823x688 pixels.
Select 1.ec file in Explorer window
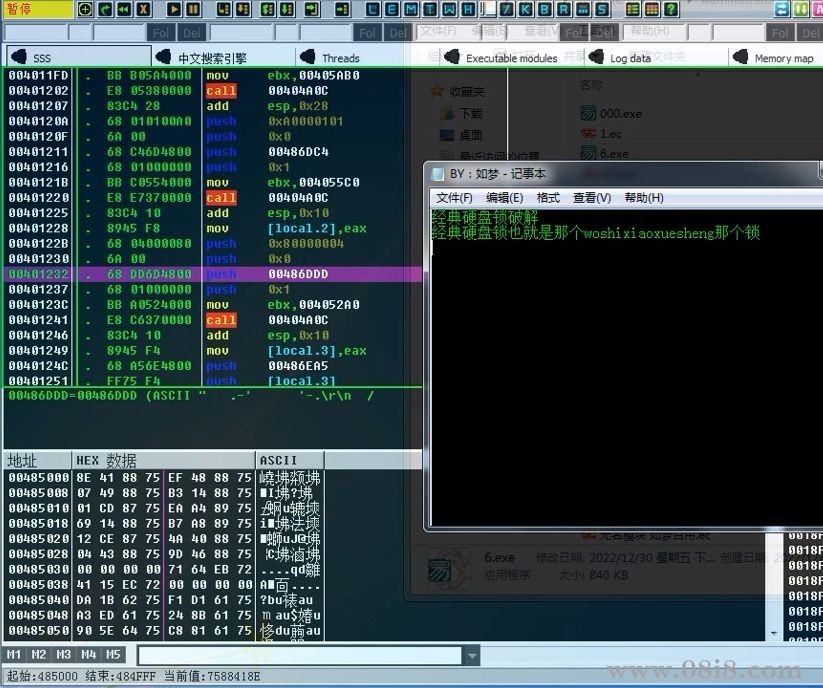point(602,134)
